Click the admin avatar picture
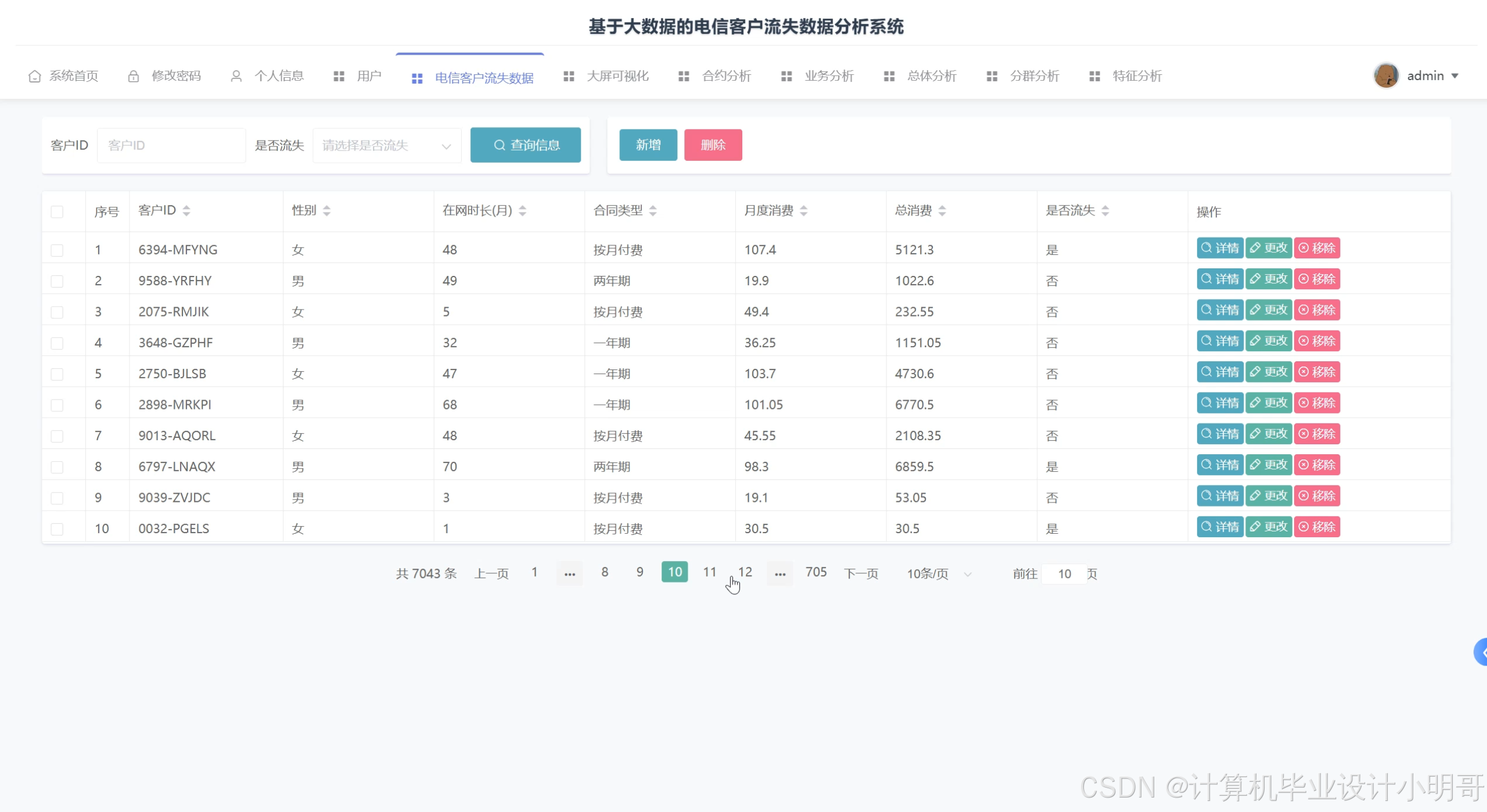Screen dimensions: 1487x812 [x=1386, y=76]
